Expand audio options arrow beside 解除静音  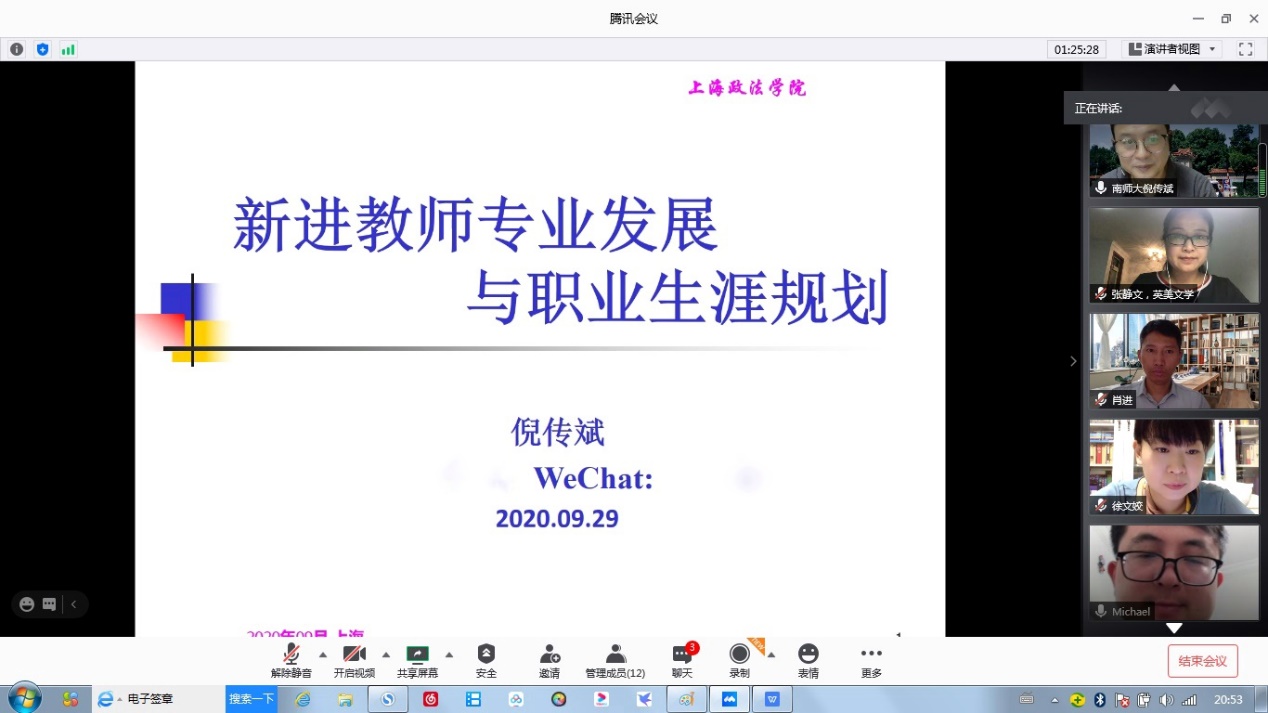pos(322,655)
